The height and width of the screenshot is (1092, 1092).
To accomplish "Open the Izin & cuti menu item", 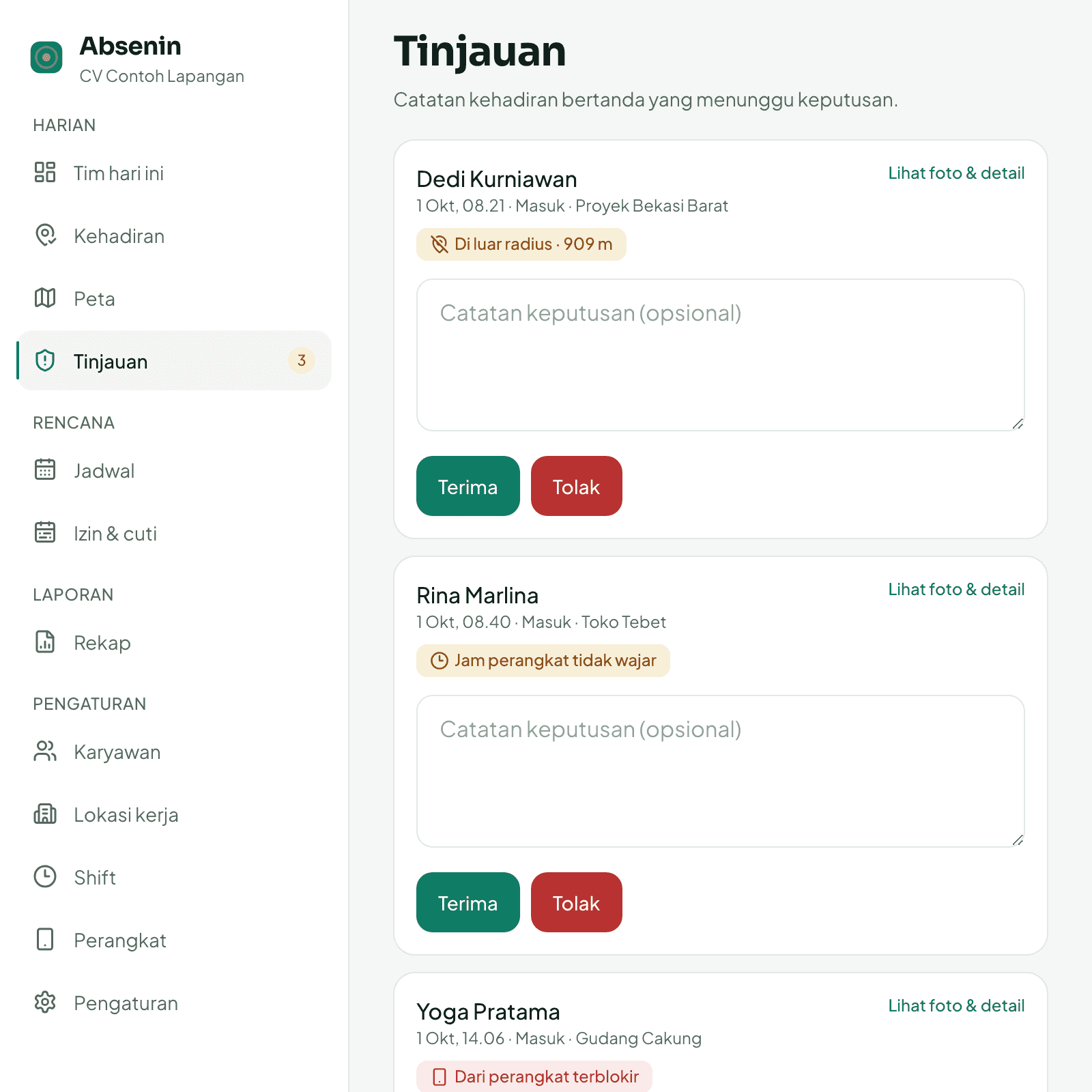I will (x=174, y=534).
